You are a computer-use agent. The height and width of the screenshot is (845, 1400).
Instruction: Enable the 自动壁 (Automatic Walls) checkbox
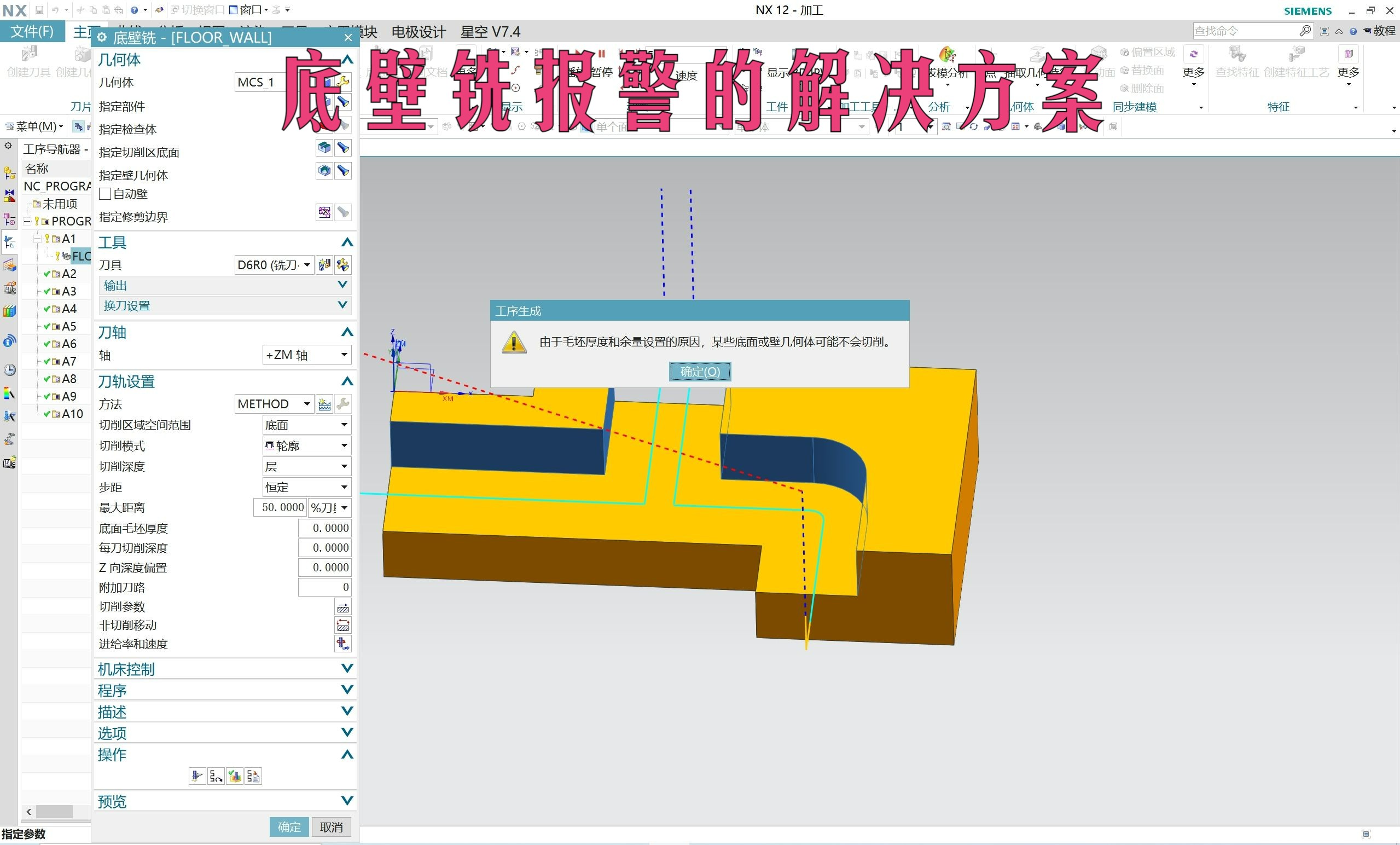105,194
